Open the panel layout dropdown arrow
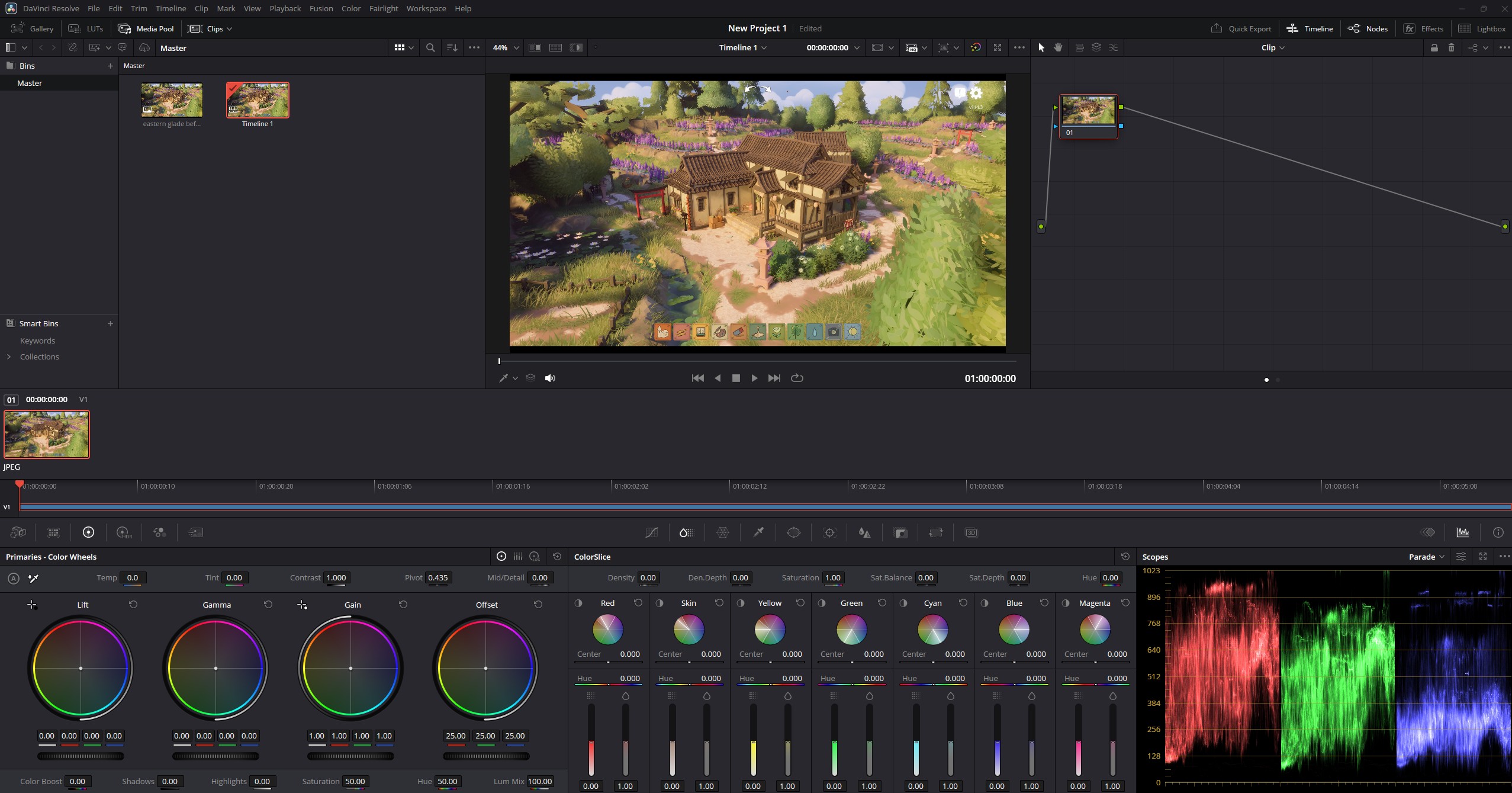This screenshot has height=793, width=1512. tap(24, 47)
